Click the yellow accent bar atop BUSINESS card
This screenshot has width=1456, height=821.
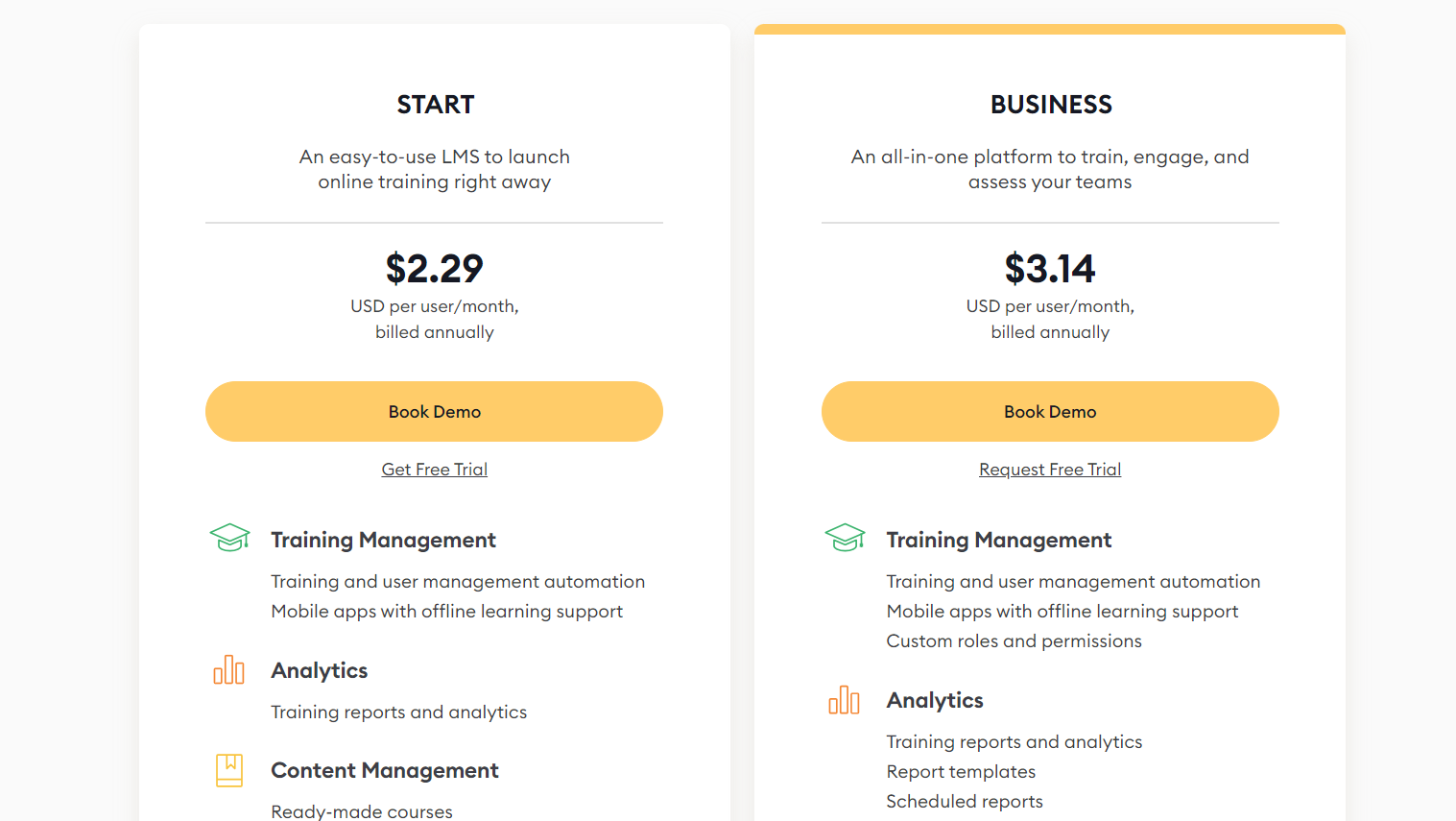tap(1050, 29)
